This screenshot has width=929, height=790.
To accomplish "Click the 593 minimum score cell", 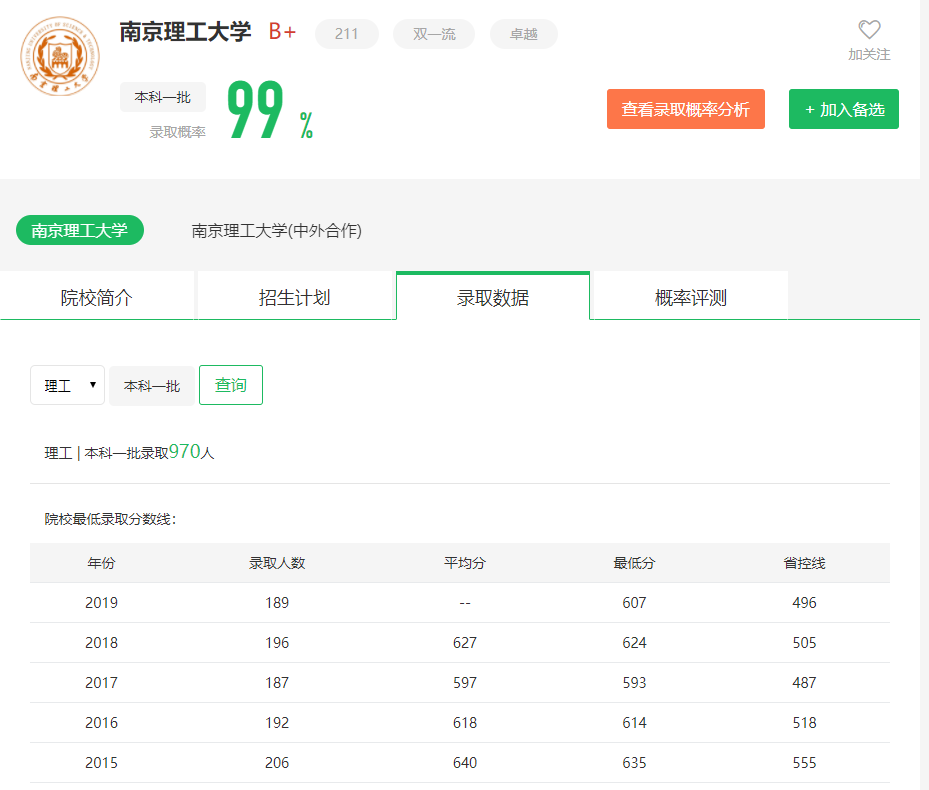I will tap(635, 683).
